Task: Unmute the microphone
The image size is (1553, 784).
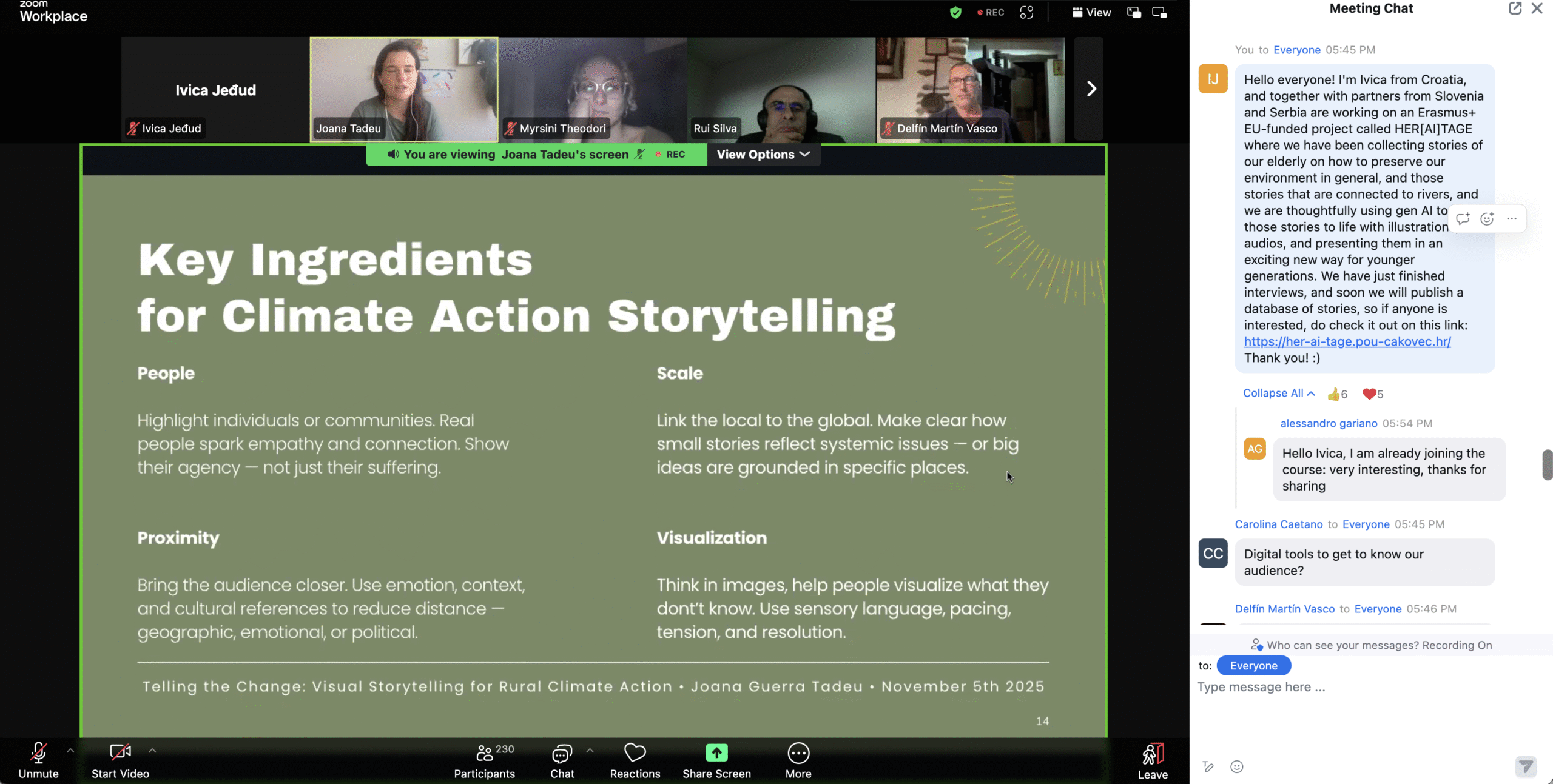Action: click(38, 753)
